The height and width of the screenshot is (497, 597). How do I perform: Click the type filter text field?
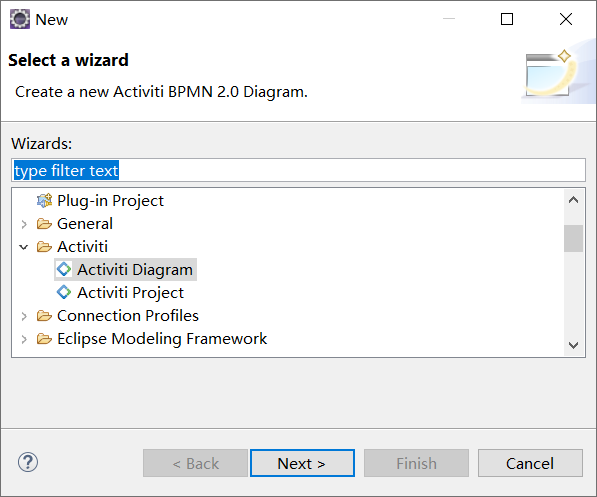coord(298,170)
